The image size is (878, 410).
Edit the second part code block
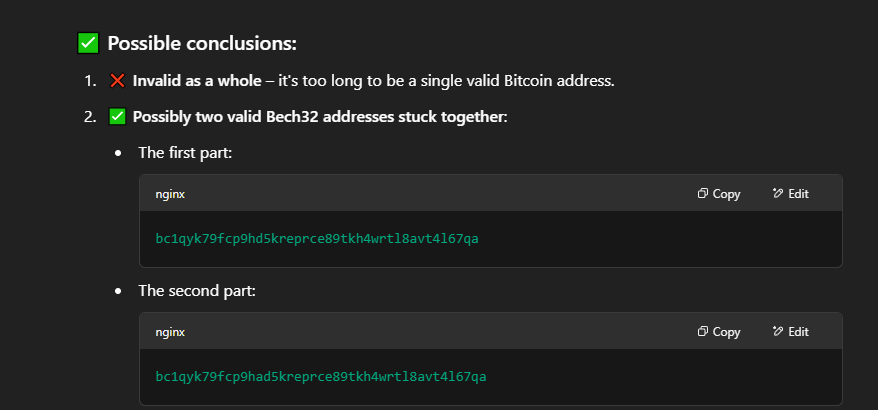(x=790, y=332)
